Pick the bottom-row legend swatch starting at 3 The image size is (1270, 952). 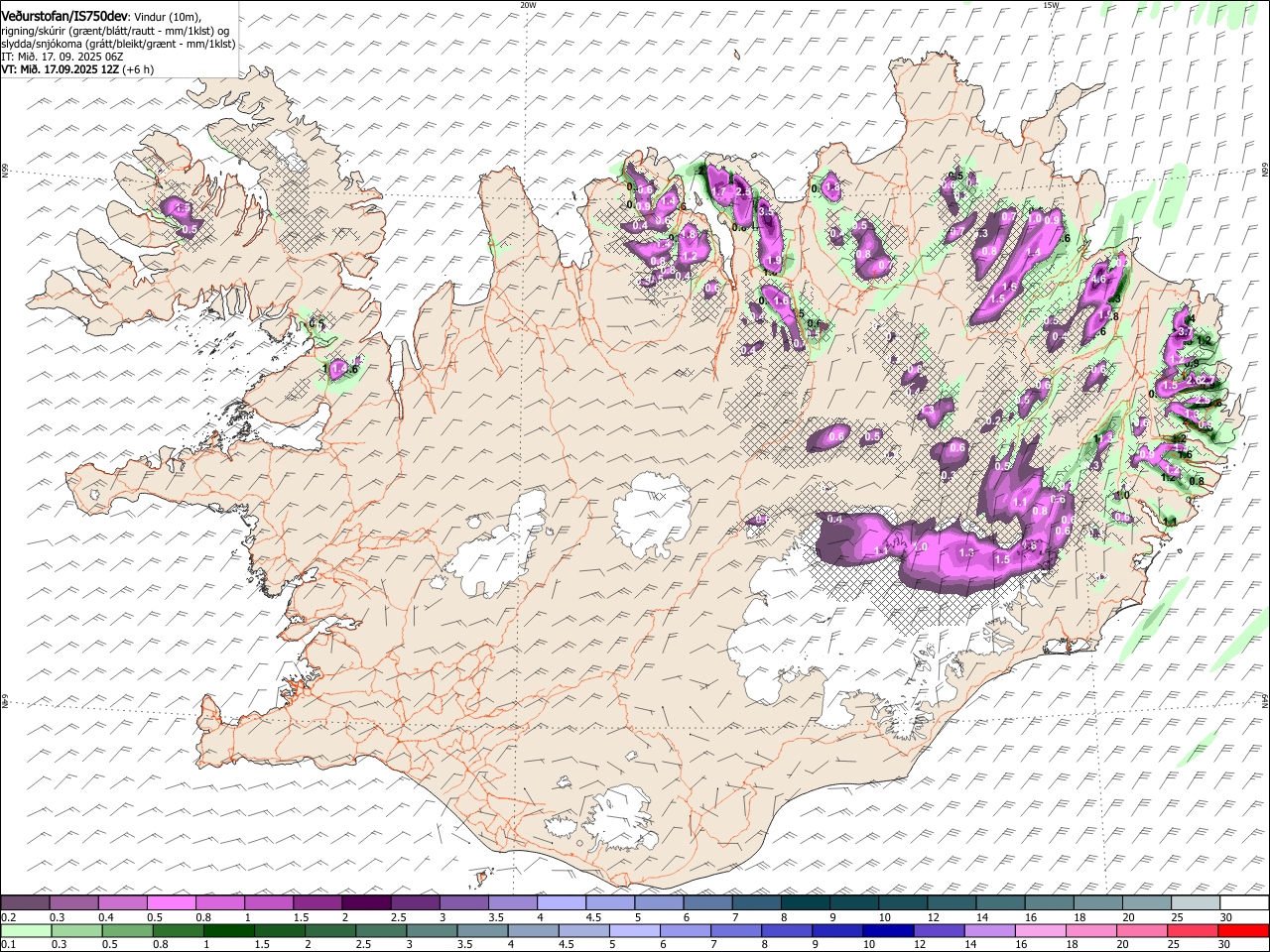[432, 931]
